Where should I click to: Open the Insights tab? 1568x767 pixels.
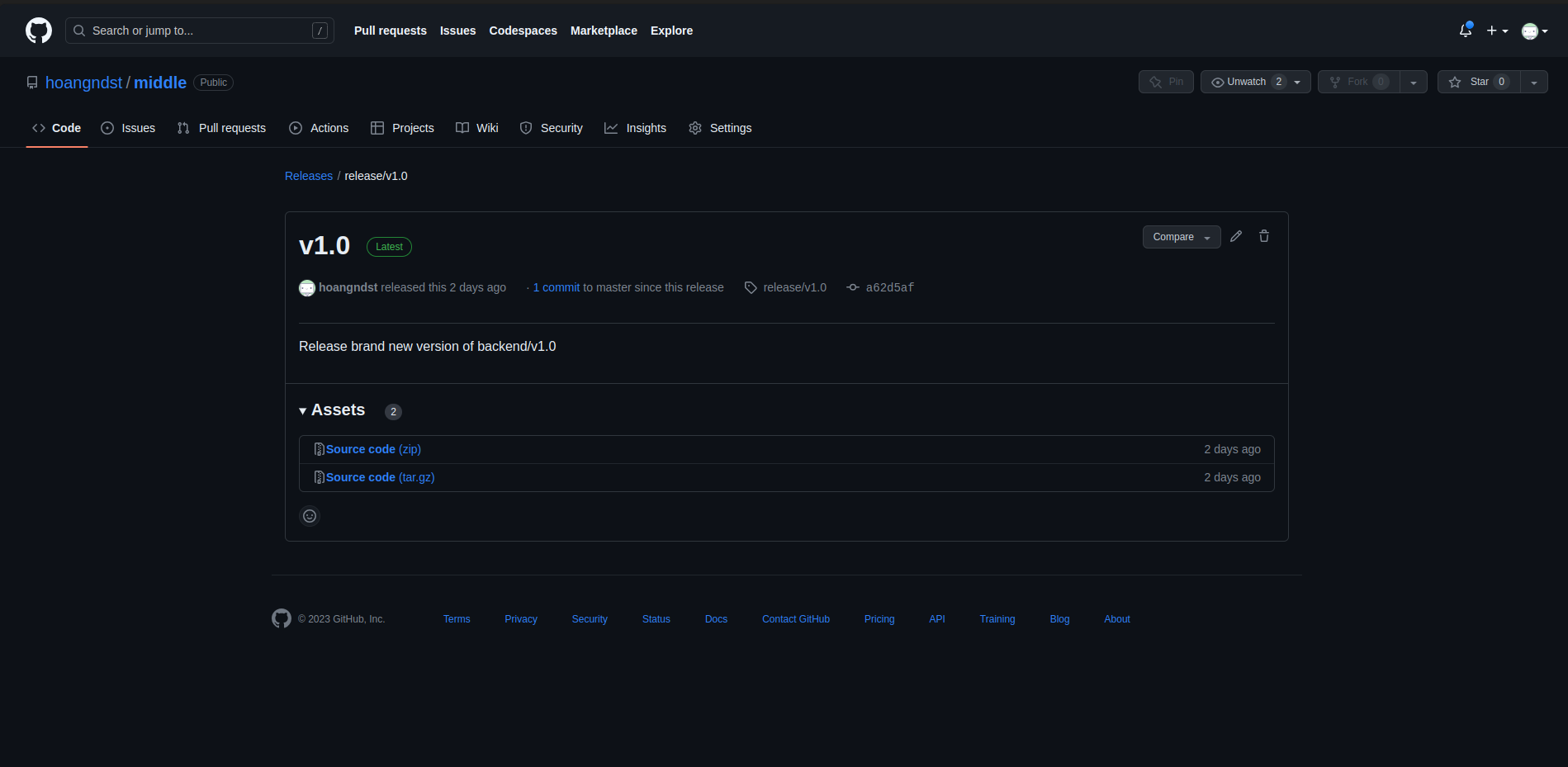pos(636,128)
